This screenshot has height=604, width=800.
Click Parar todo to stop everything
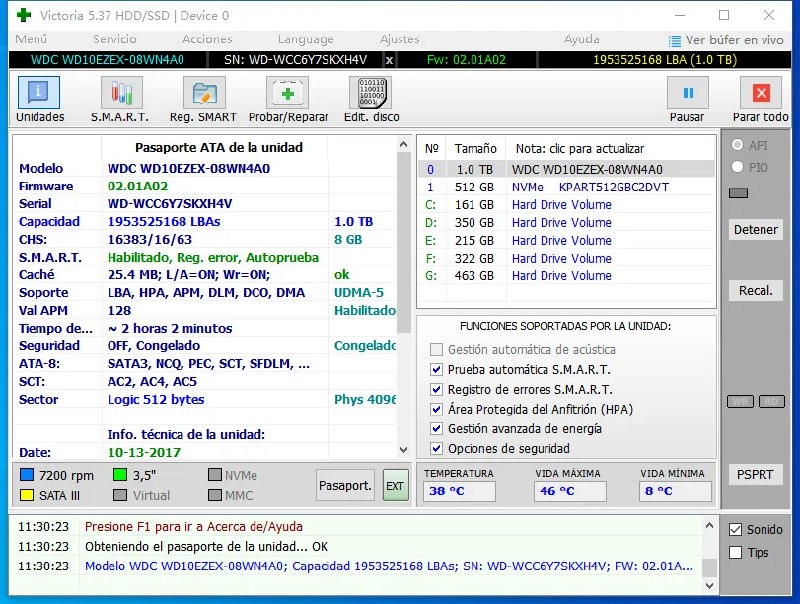[760, 98]
